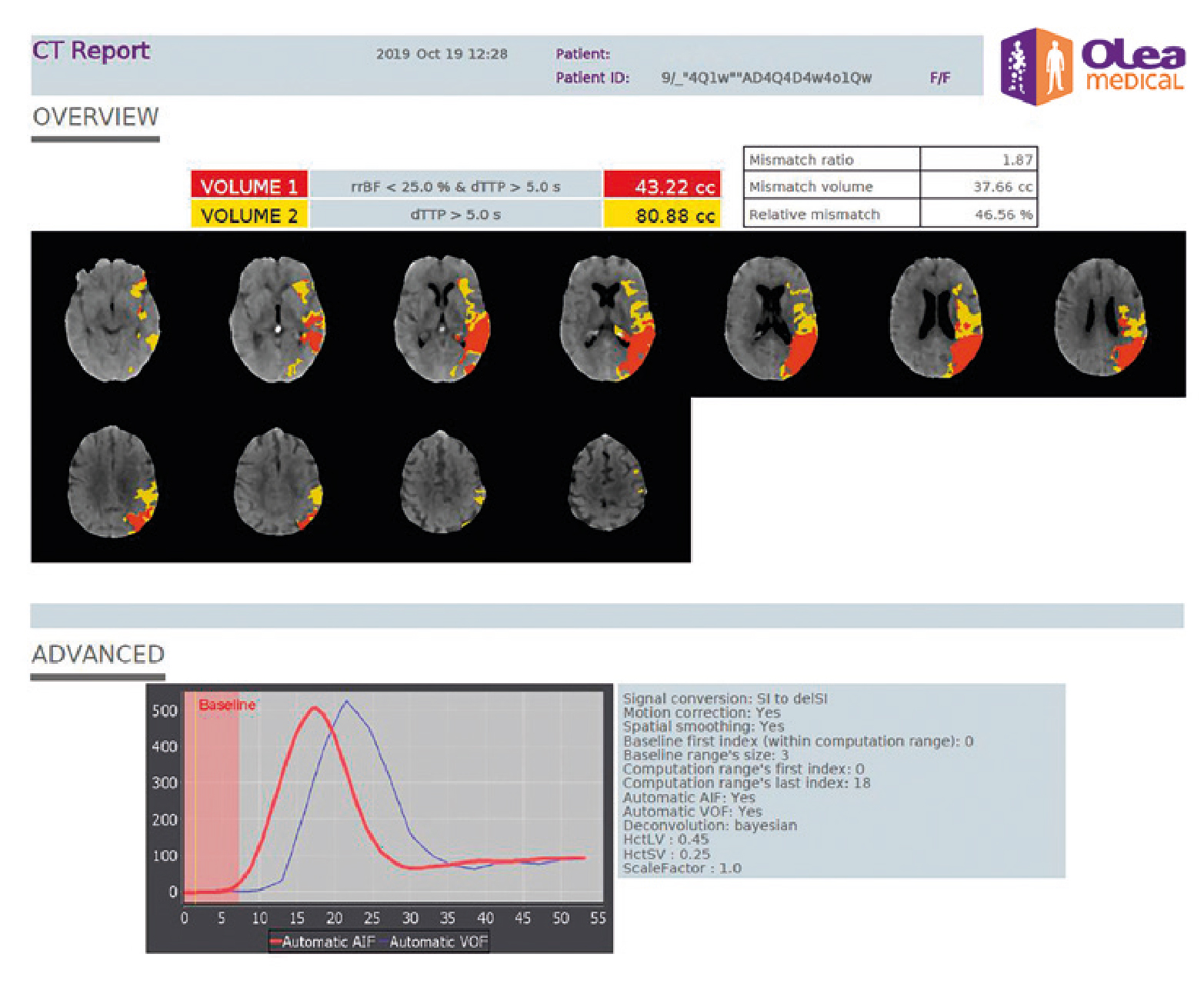Click the red Baseline label in the chart
This screenshot has height=984, width=1204.
226,705
